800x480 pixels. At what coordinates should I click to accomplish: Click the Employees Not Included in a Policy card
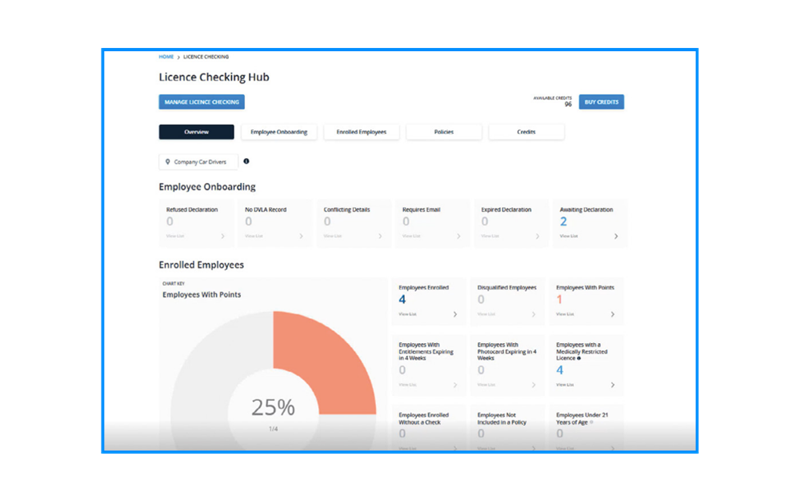(508, 427)
